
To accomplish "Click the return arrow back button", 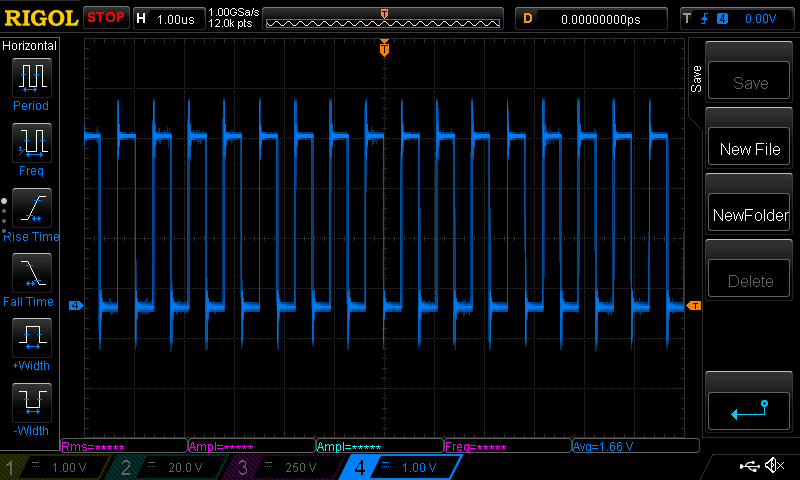I will (x=749, y=411).
